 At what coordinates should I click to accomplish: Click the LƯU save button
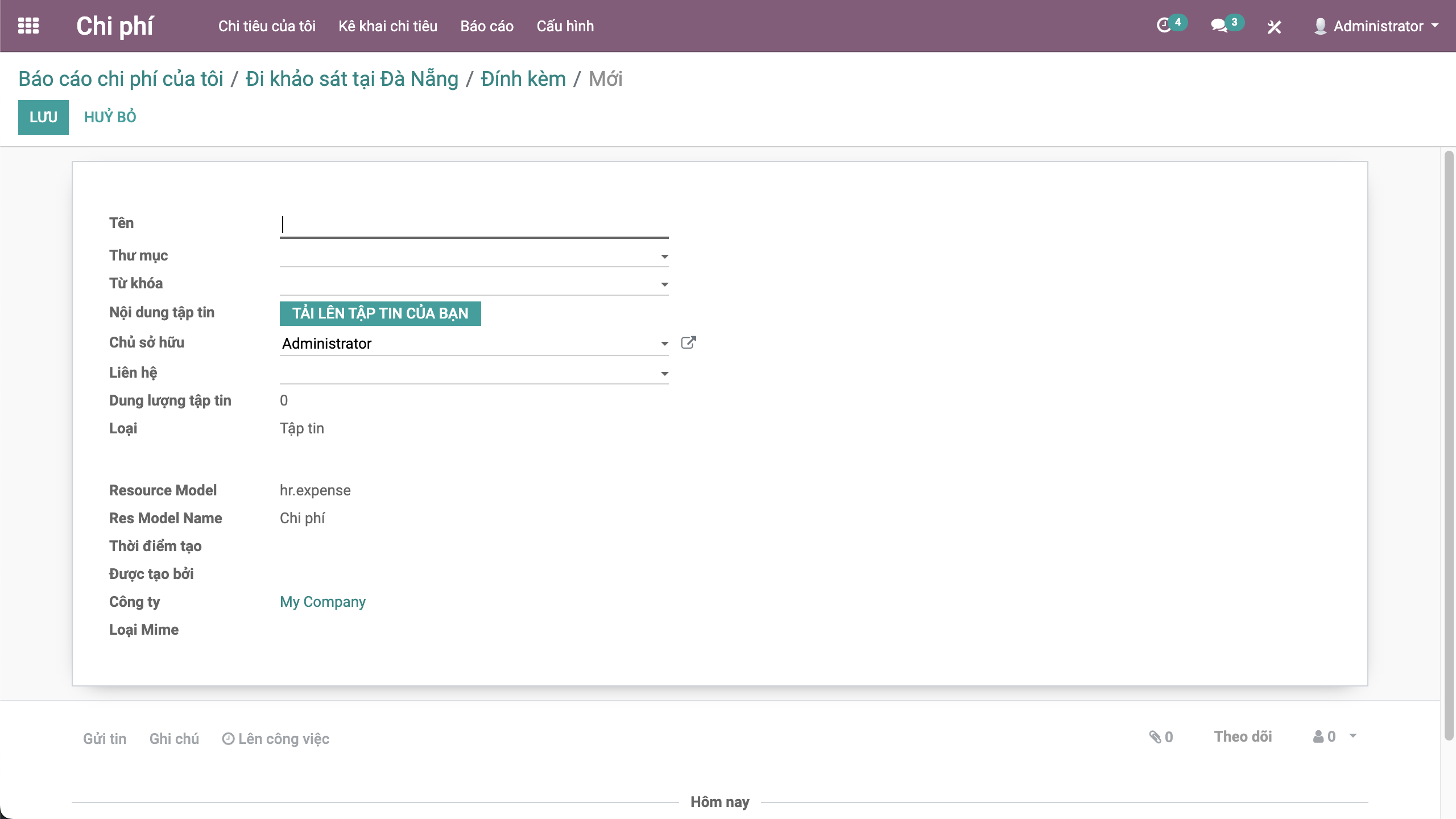click(43, 117)
